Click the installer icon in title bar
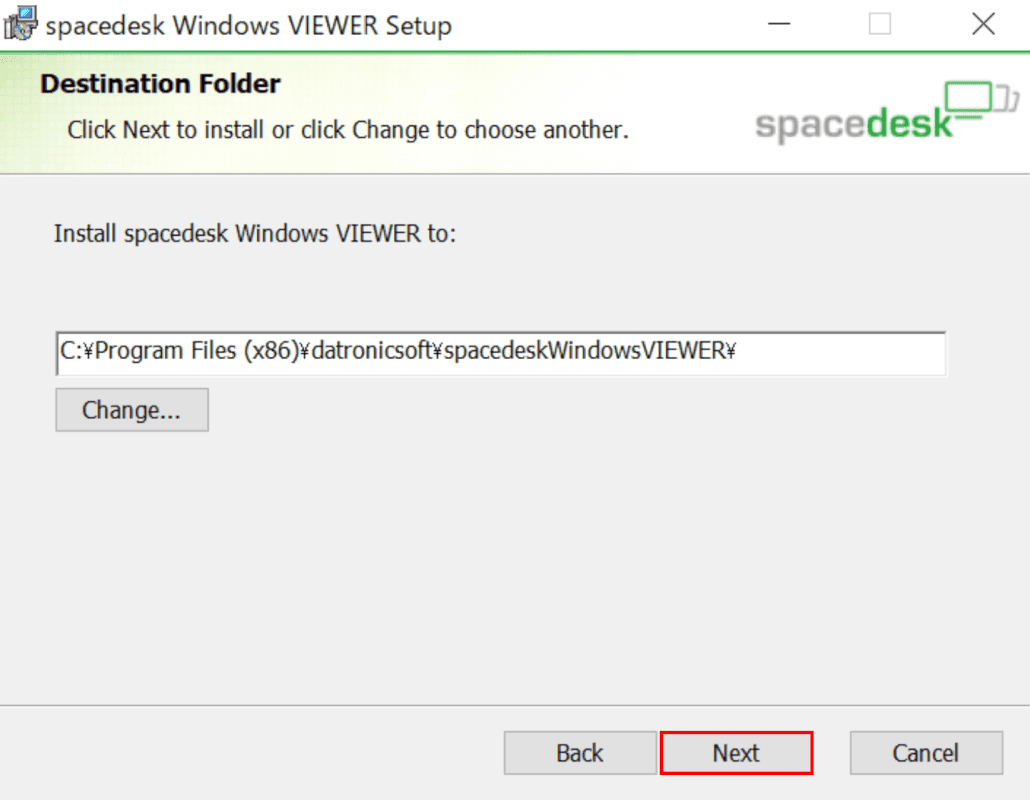The height and width of the screenshot is (800, 1030). tap(20, 24)
